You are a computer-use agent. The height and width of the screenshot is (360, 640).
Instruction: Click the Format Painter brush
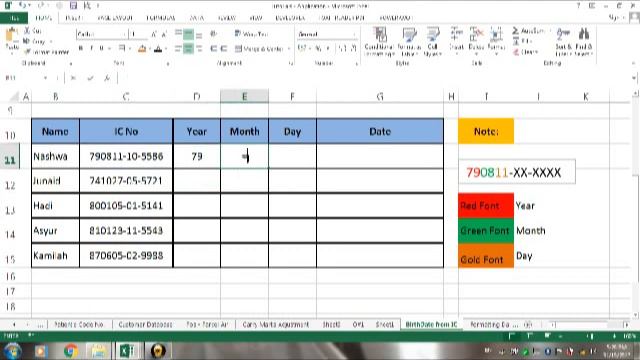[27, 52]
